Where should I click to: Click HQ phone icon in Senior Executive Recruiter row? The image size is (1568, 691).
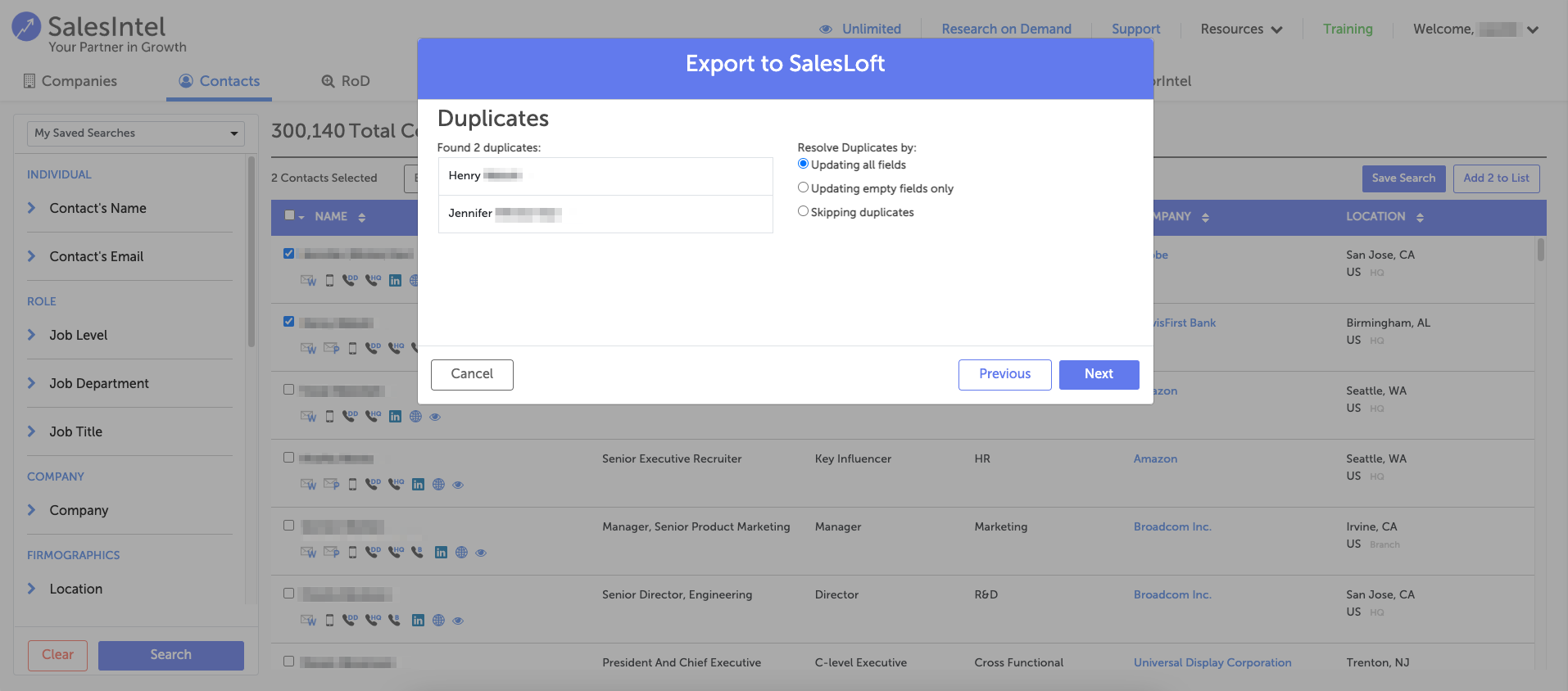396,485
